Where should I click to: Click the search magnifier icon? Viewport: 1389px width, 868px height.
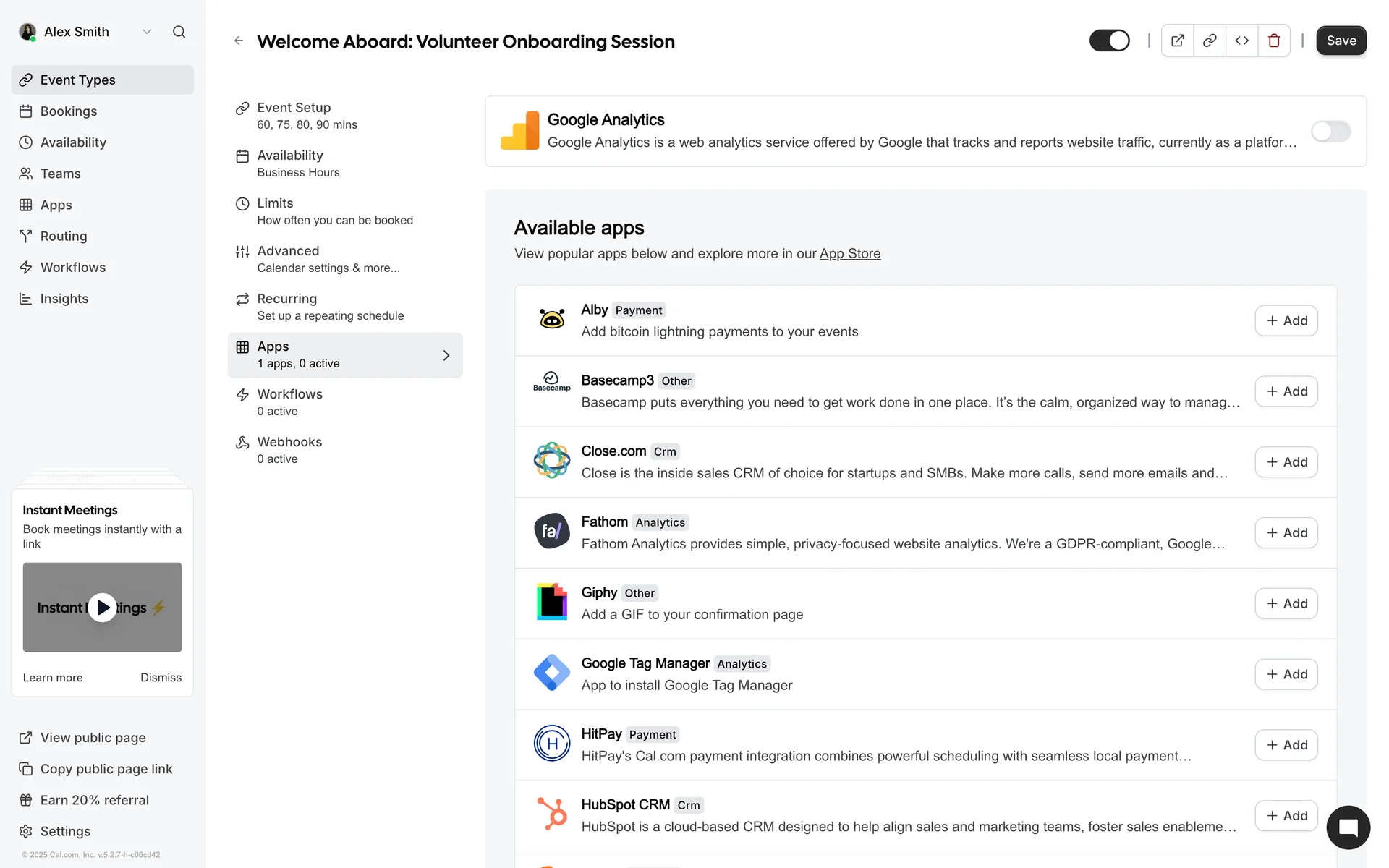(x=179, y=32)
